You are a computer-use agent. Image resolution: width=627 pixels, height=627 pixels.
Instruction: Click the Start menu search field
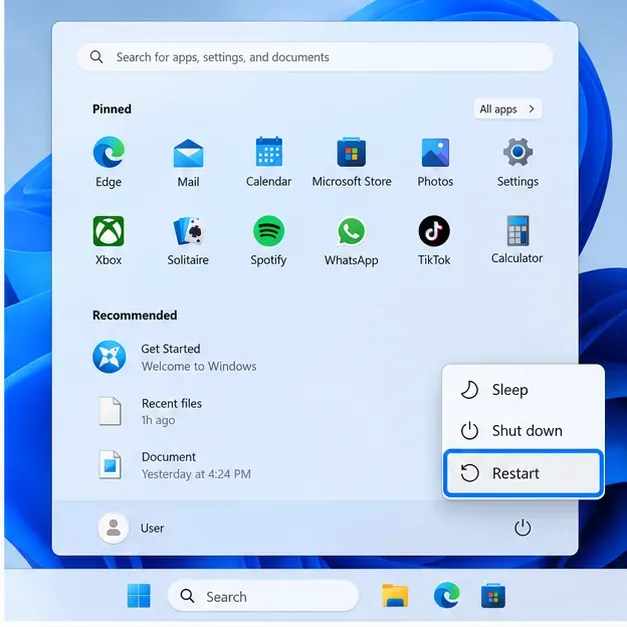click(x=315, y=57)
